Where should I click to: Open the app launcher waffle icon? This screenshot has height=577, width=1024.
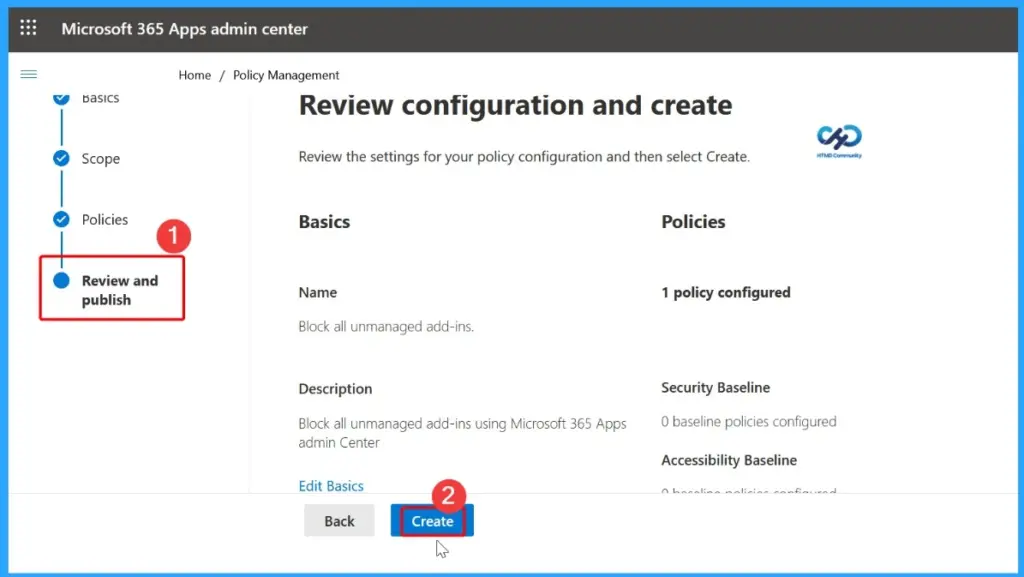[x=28, y=27]
